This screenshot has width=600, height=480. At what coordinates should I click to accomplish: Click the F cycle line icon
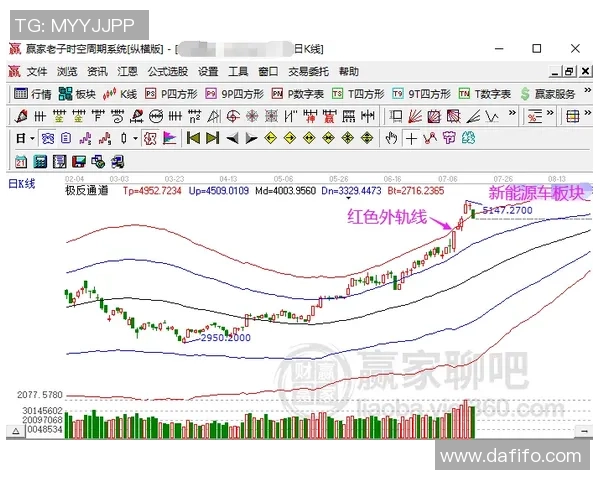point(98,116)
